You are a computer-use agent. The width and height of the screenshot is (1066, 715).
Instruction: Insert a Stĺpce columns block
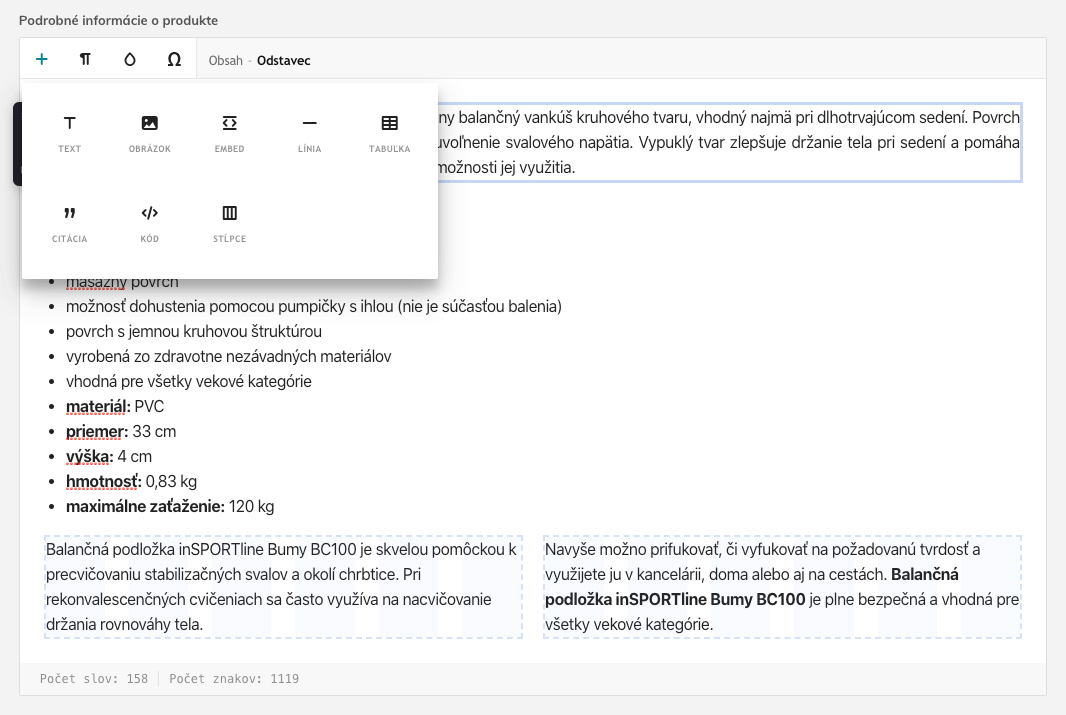click(x=230, y=224)
